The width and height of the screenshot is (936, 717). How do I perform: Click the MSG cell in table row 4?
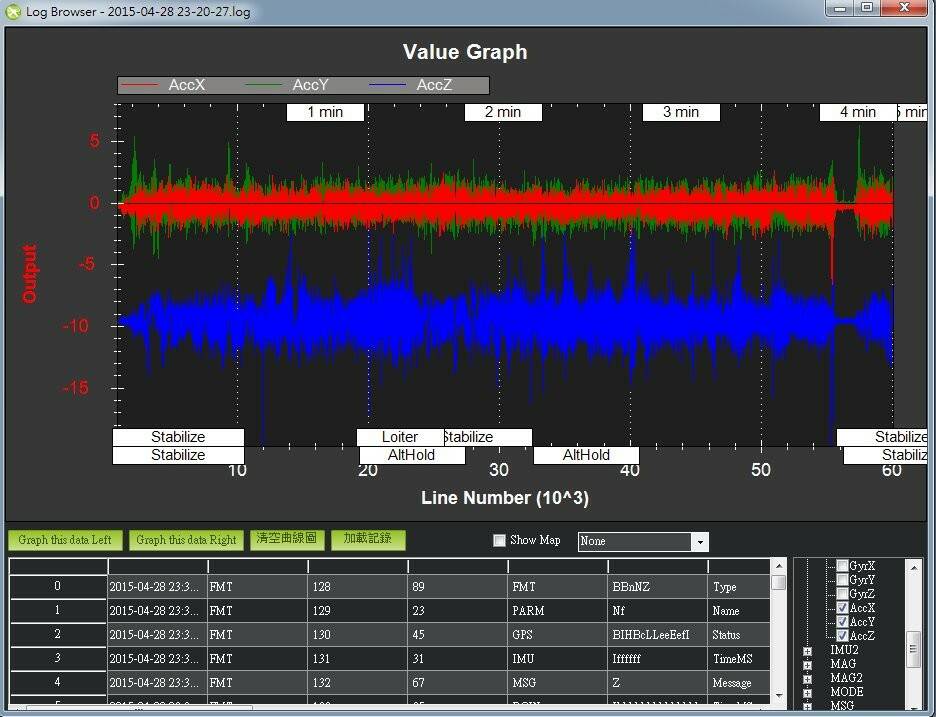(x=558, y=682)
